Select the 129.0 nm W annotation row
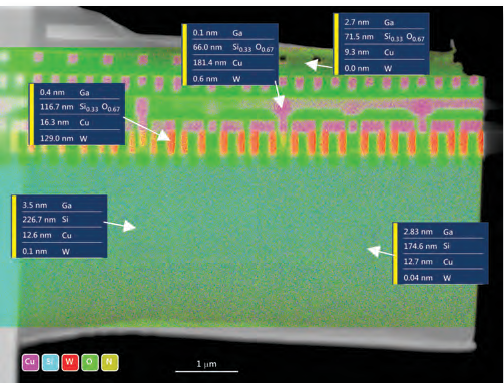Image resolution: width=504 pixels, height=383 pixels. (x=79, y=138)
